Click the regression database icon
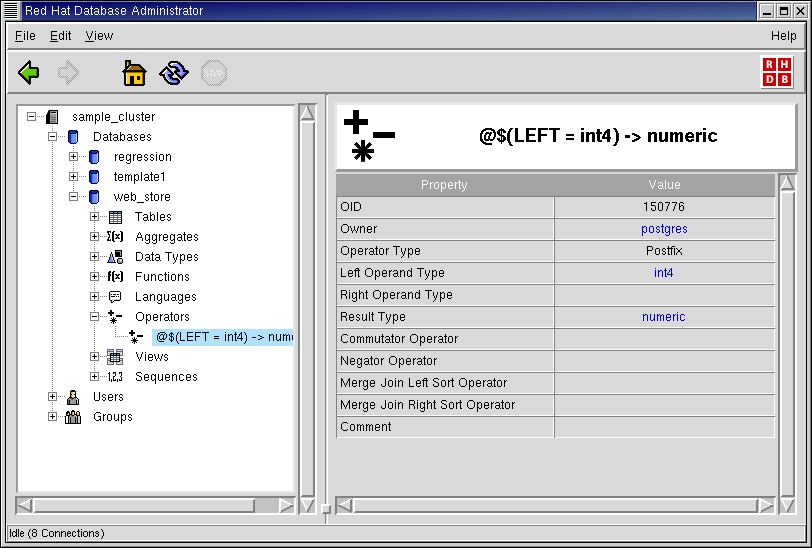This screenshot has width=812, height=548. point(94,156)
